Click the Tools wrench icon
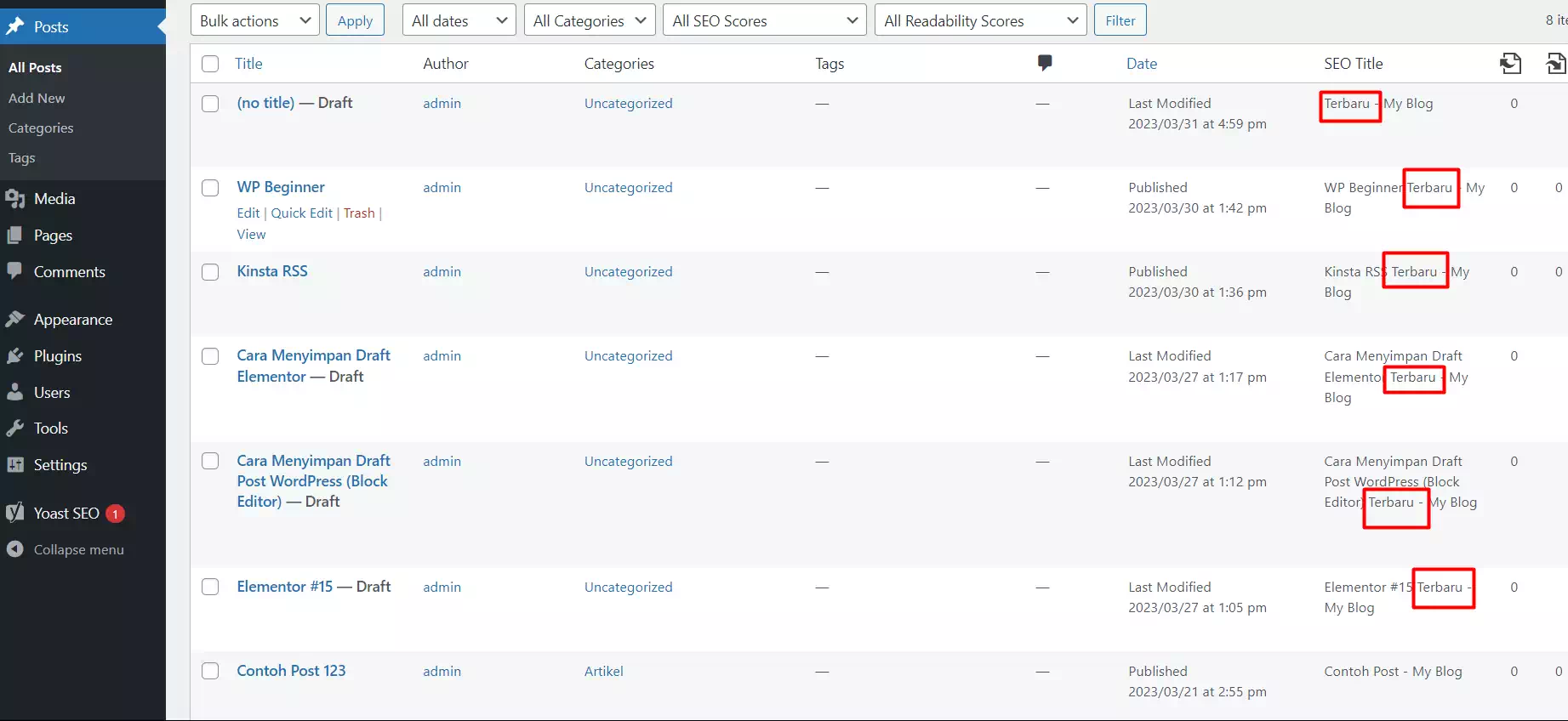The width and height of the screenshot is (1568, 721). [15, 429]
